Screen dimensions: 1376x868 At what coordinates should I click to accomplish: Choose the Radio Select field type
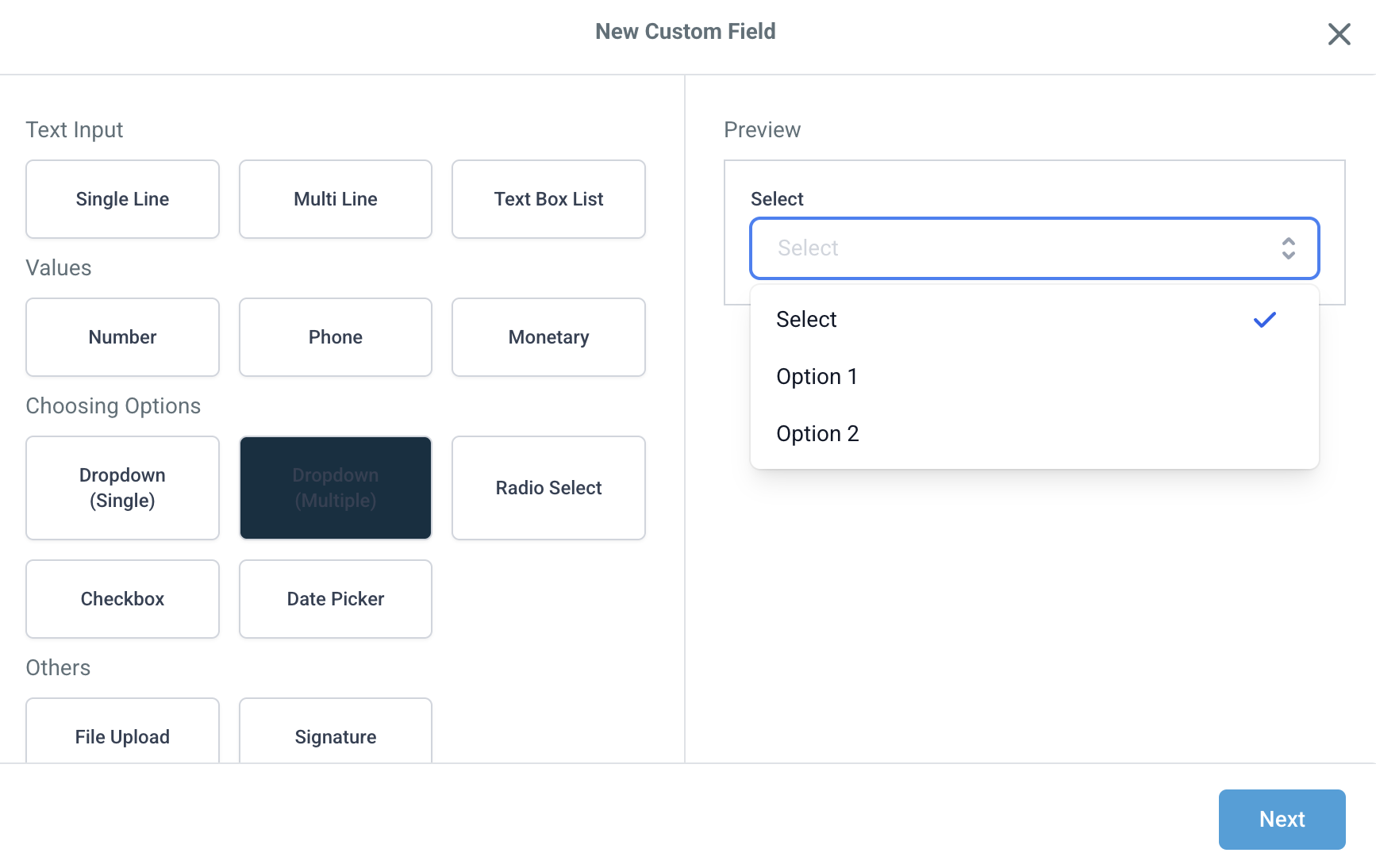point(548,488)
